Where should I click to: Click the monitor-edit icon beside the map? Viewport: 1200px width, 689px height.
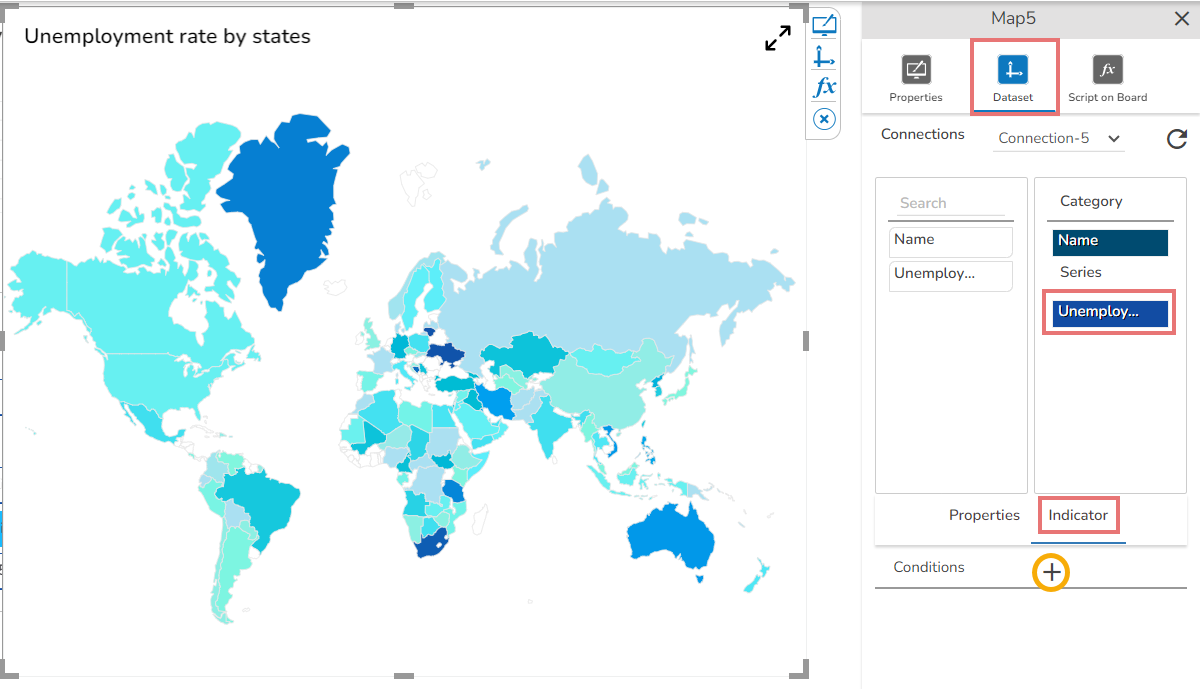823,25
